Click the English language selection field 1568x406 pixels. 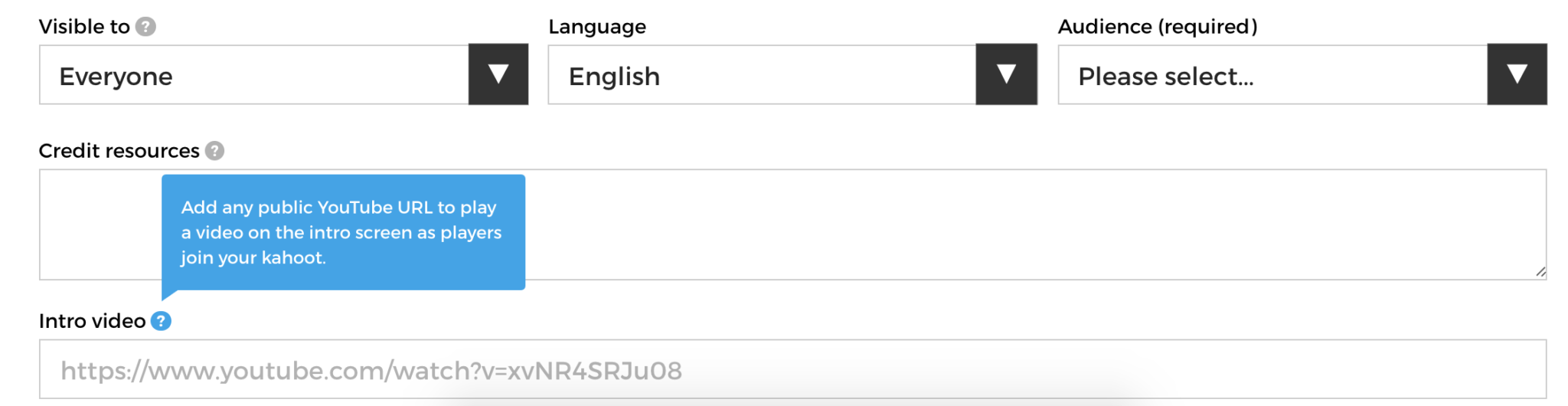762,75
